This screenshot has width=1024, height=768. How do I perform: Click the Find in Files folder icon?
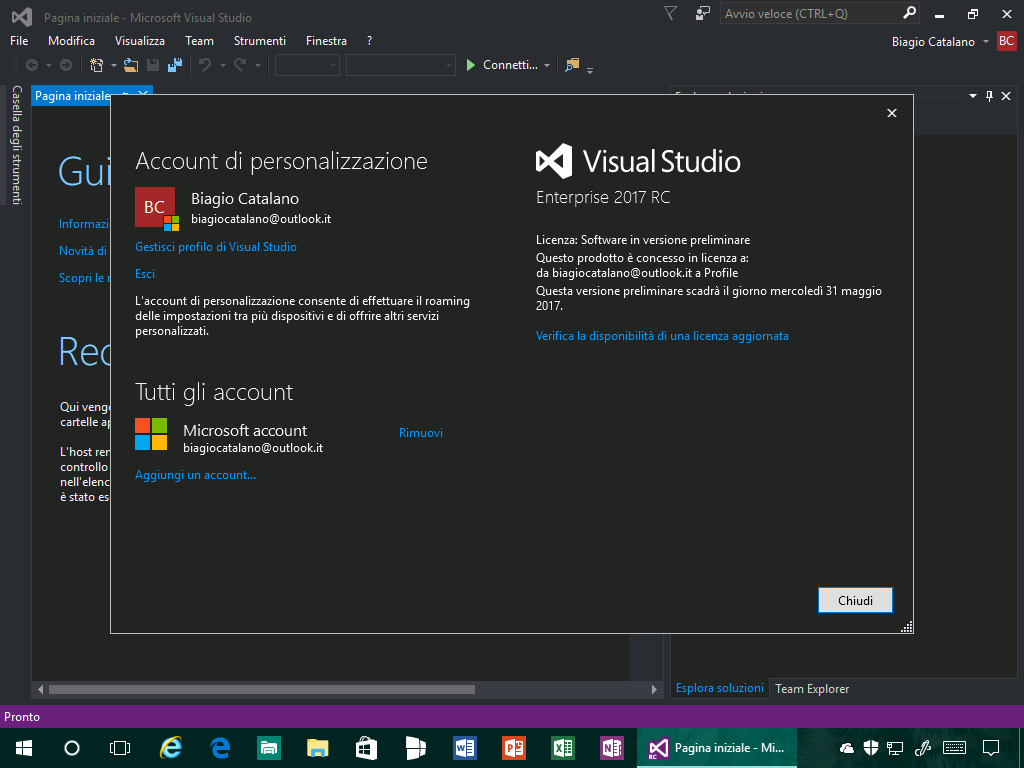pyautogui.click(x=572, y=65)
